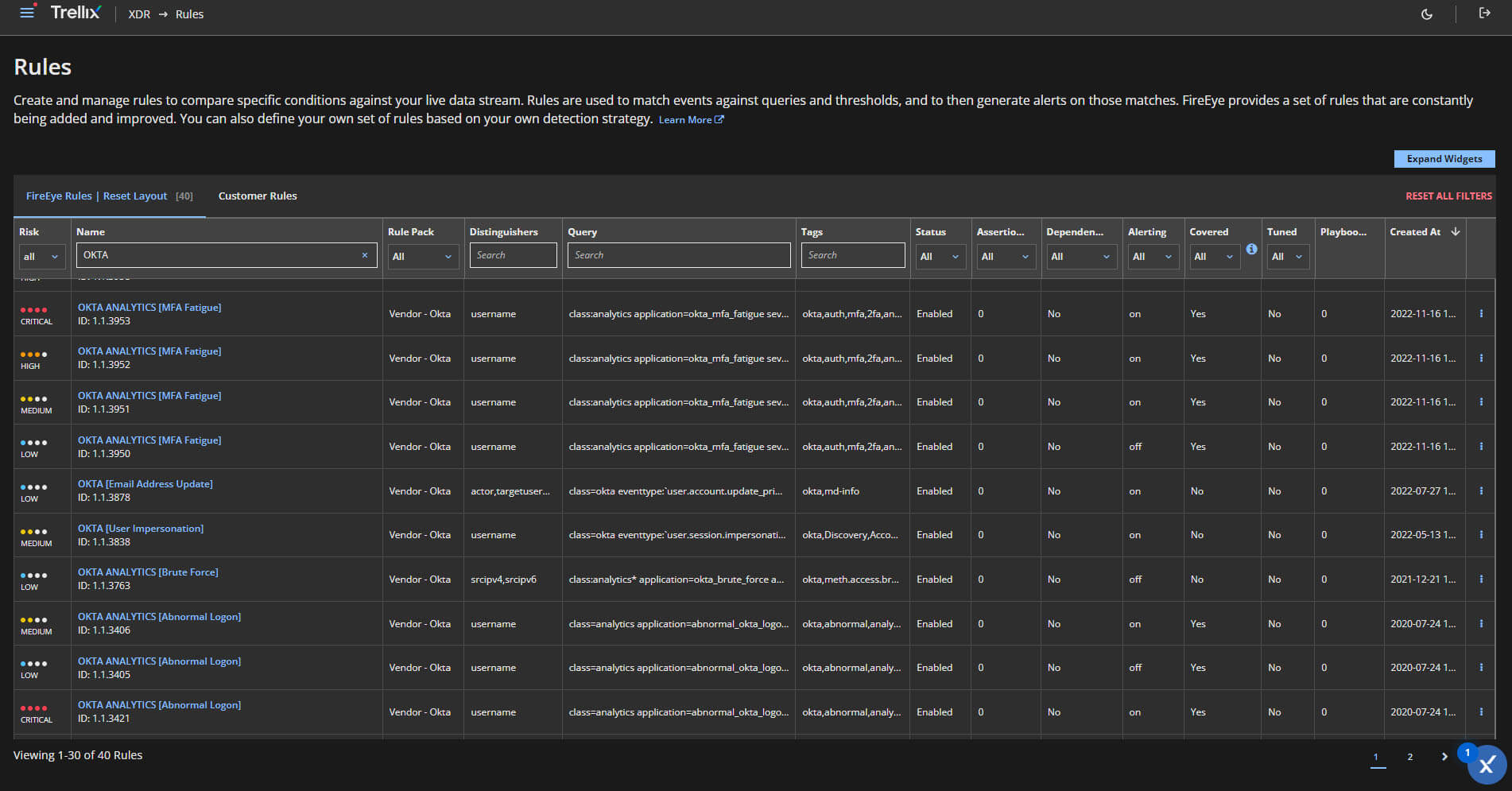Open actions menu for Brute Force rule
This screenshot has height=791, width=1512.
[1481, 580]
